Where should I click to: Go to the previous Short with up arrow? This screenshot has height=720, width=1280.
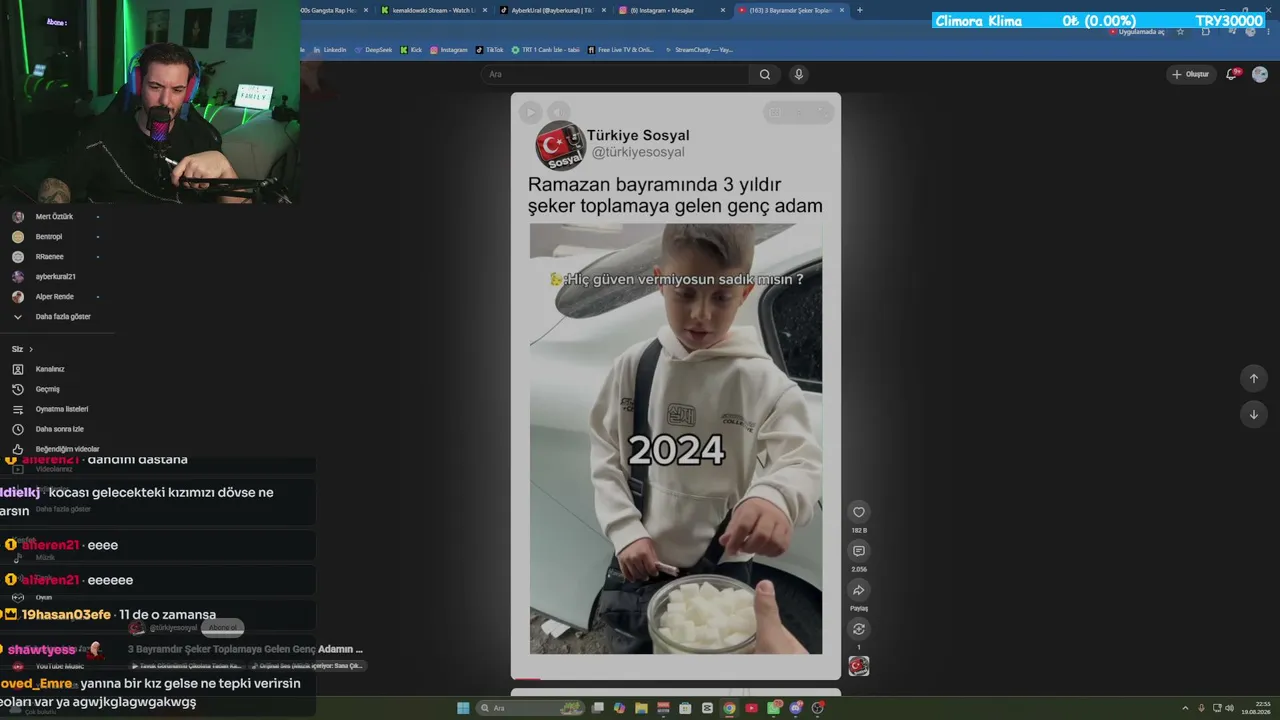click(1254, 378)
